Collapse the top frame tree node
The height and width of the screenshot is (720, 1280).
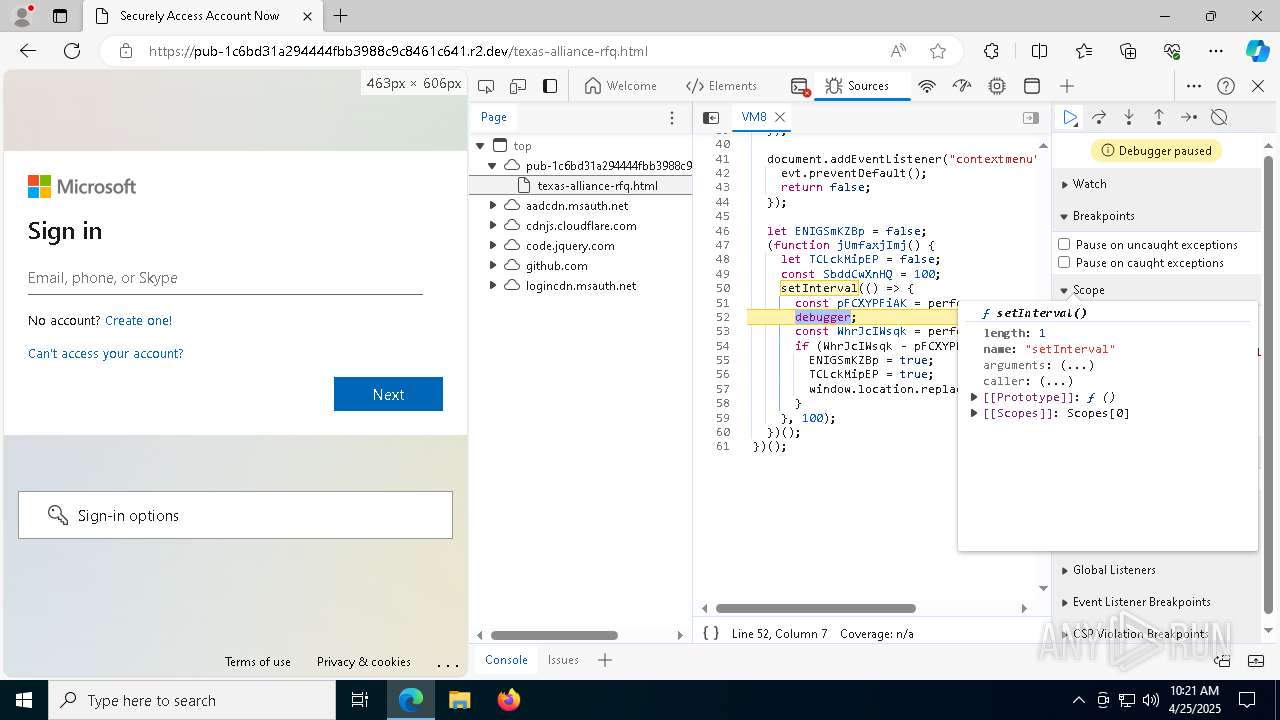(481, 145)
